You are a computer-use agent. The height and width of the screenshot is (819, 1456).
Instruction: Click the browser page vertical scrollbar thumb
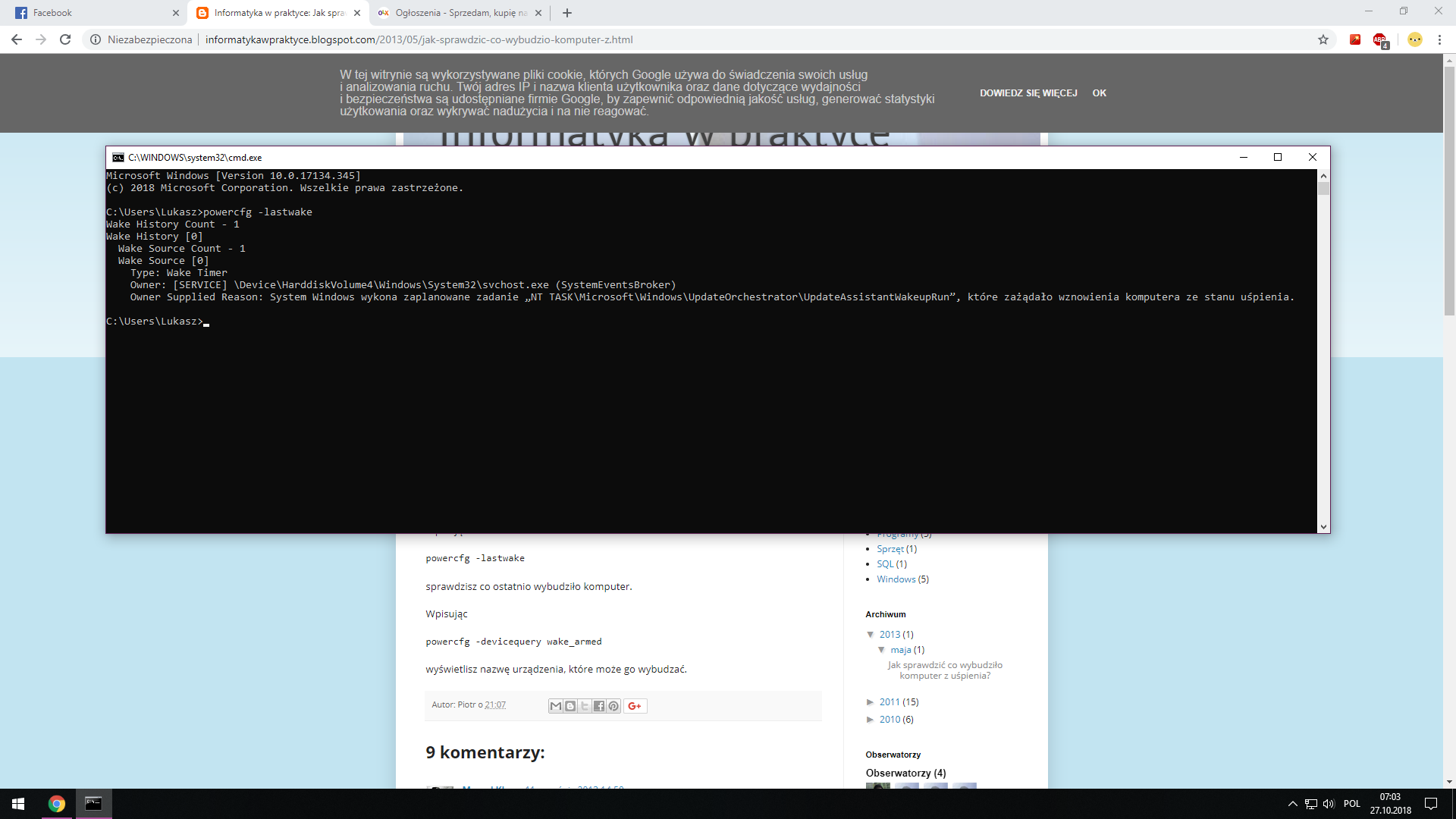[x=1449, y=190]
